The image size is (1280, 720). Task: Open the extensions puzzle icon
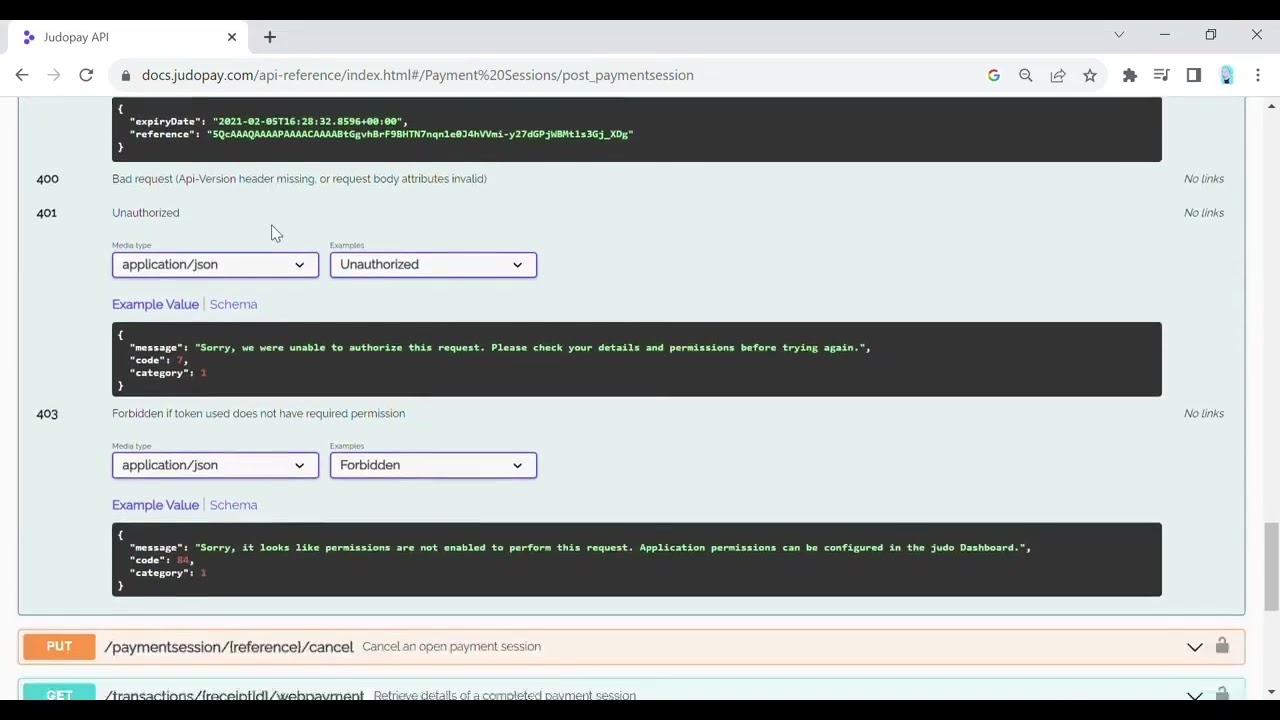tap(1130, 75)
